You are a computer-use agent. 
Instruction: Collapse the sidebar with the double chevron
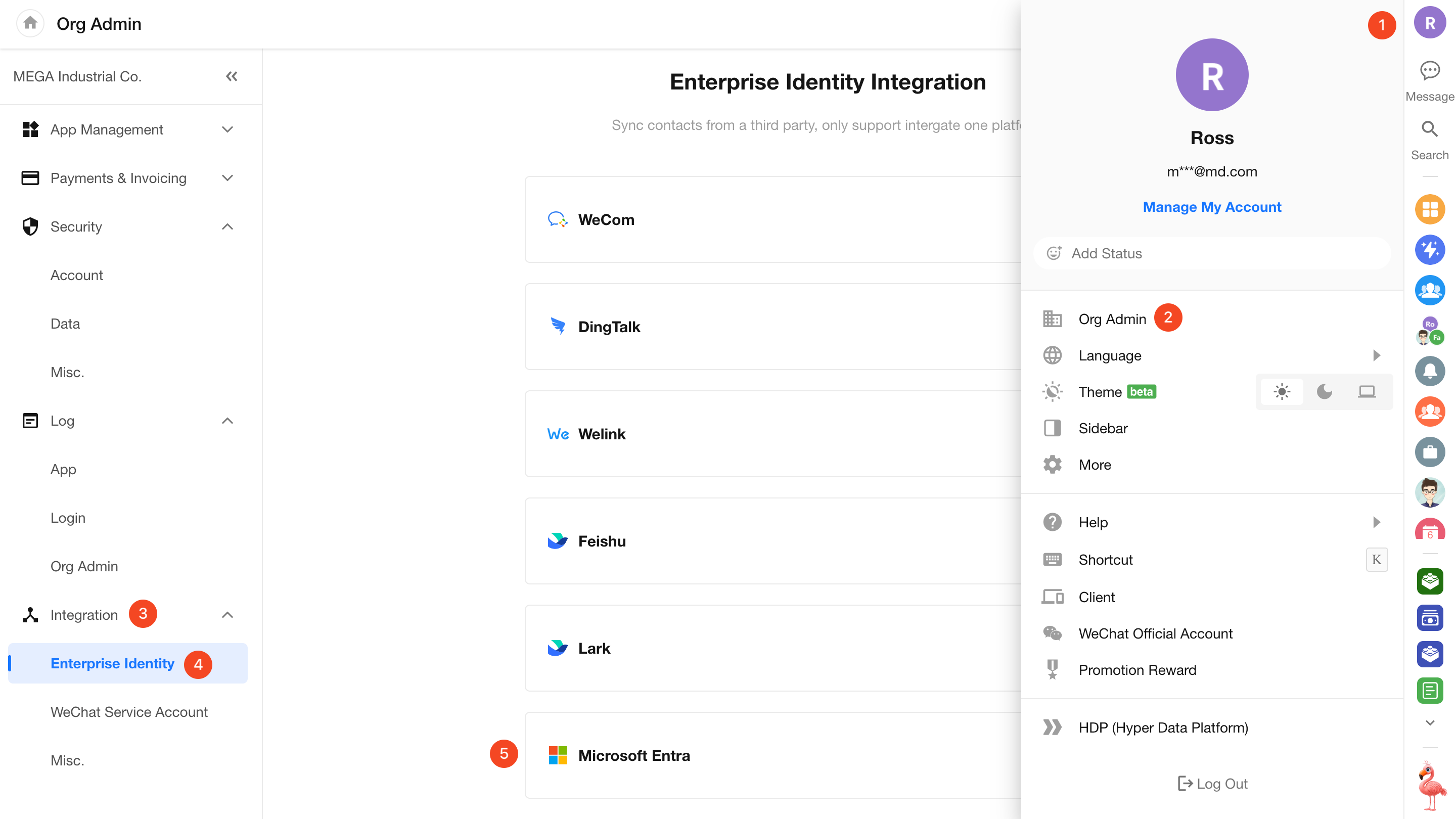[x=232, y=76]
